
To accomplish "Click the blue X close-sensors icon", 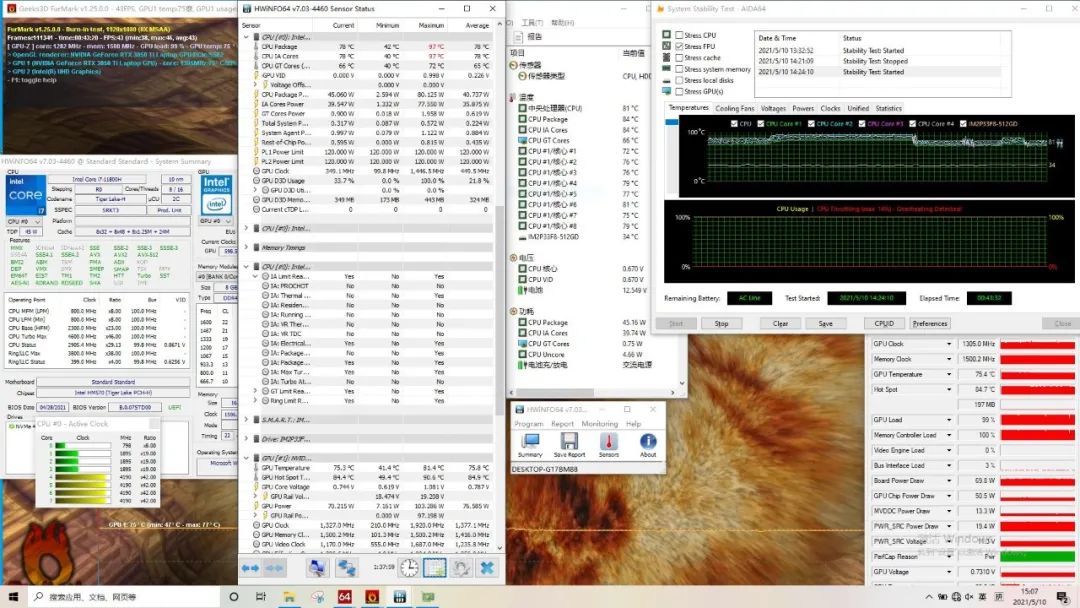I will tap(486, 568).
